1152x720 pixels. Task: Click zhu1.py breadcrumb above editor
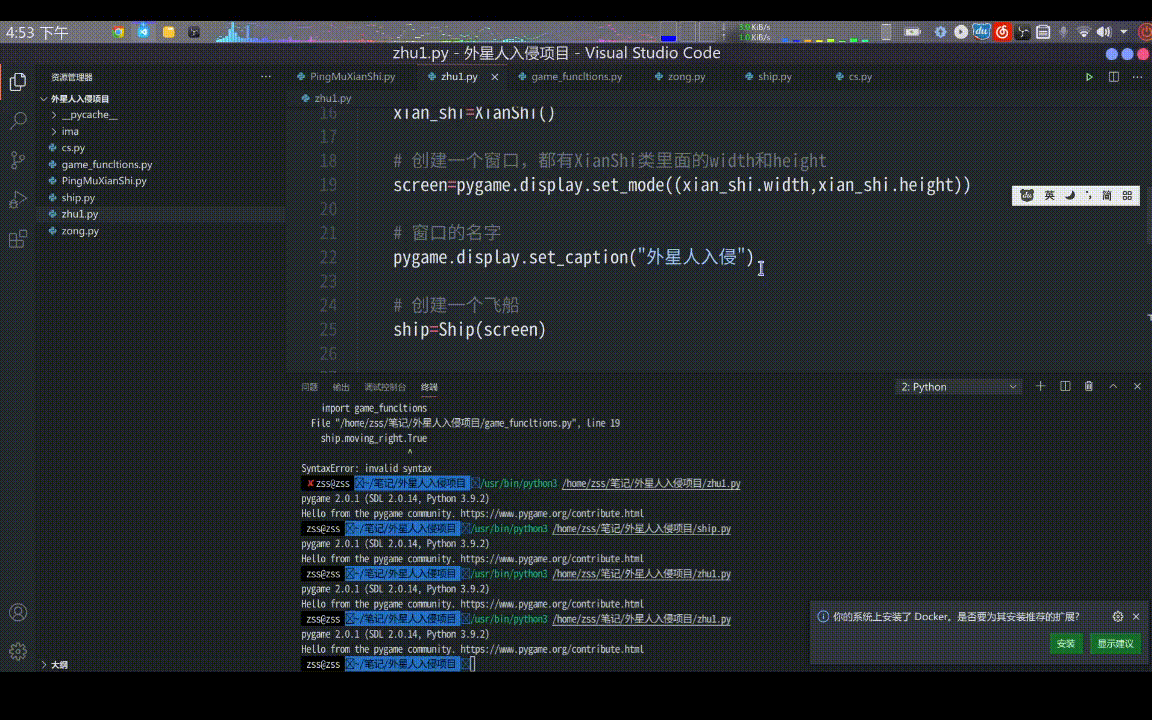(332, 98)
